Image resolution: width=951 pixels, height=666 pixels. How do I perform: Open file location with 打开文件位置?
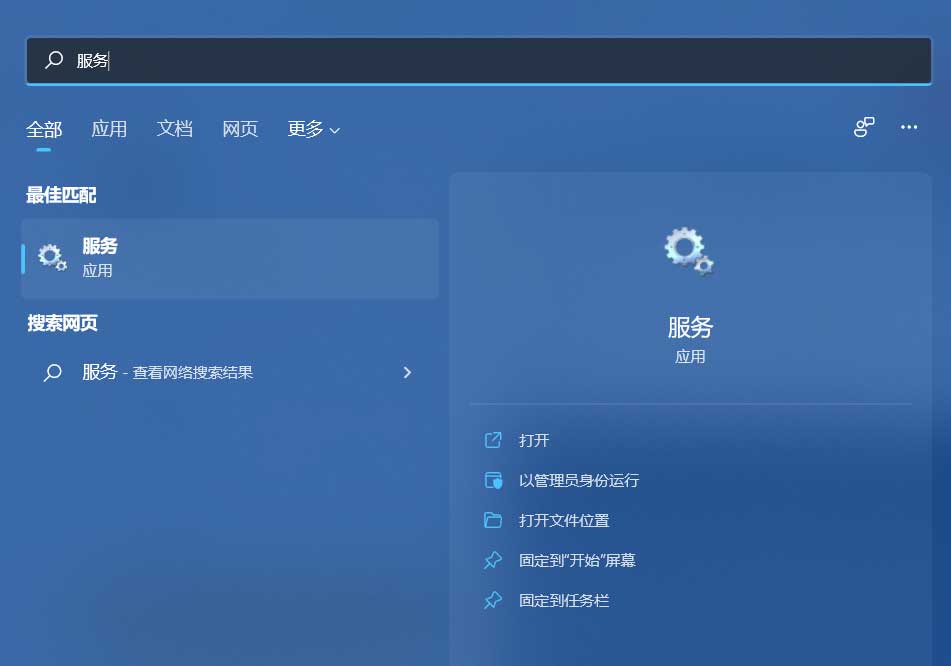point(567,520)
